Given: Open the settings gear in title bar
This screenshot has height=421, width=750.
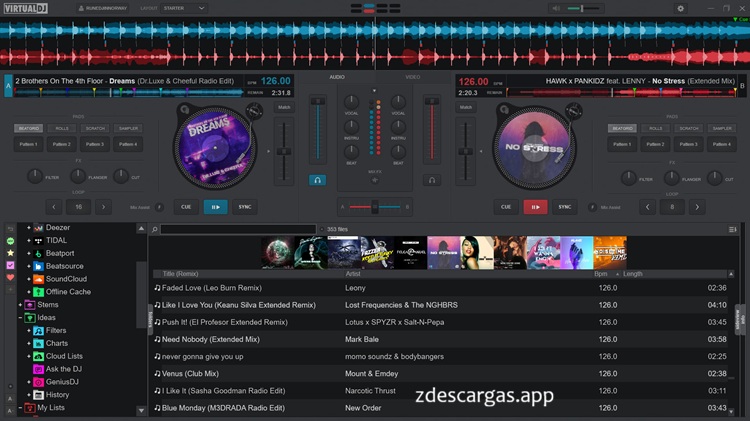Looking at the screenshot, I should point(680,8).
